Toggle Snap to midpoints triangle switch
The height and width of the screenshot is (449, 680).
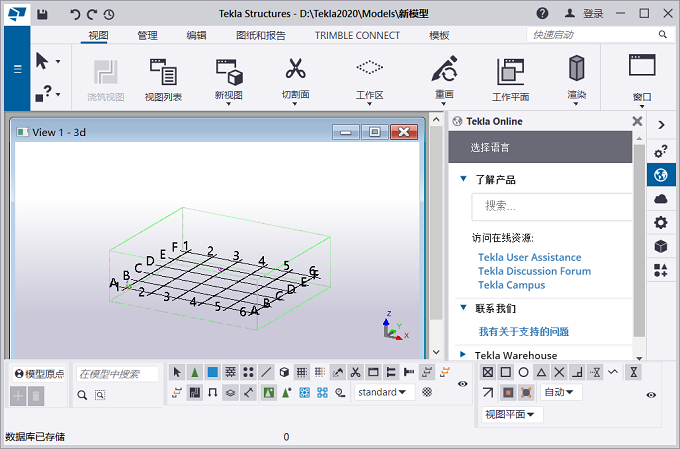[x=541, y=372]
